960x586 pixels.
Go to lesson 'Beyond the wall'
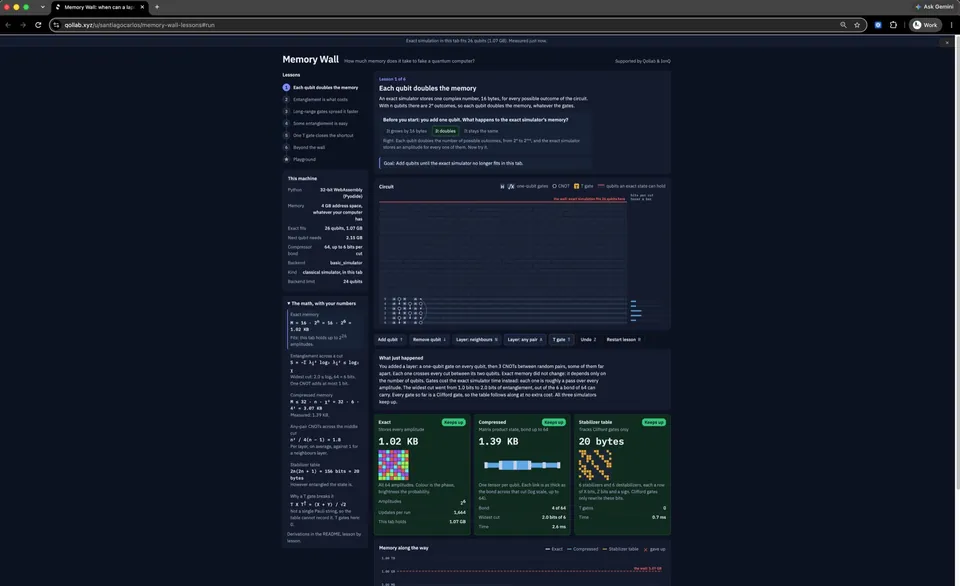click(304, 147)
